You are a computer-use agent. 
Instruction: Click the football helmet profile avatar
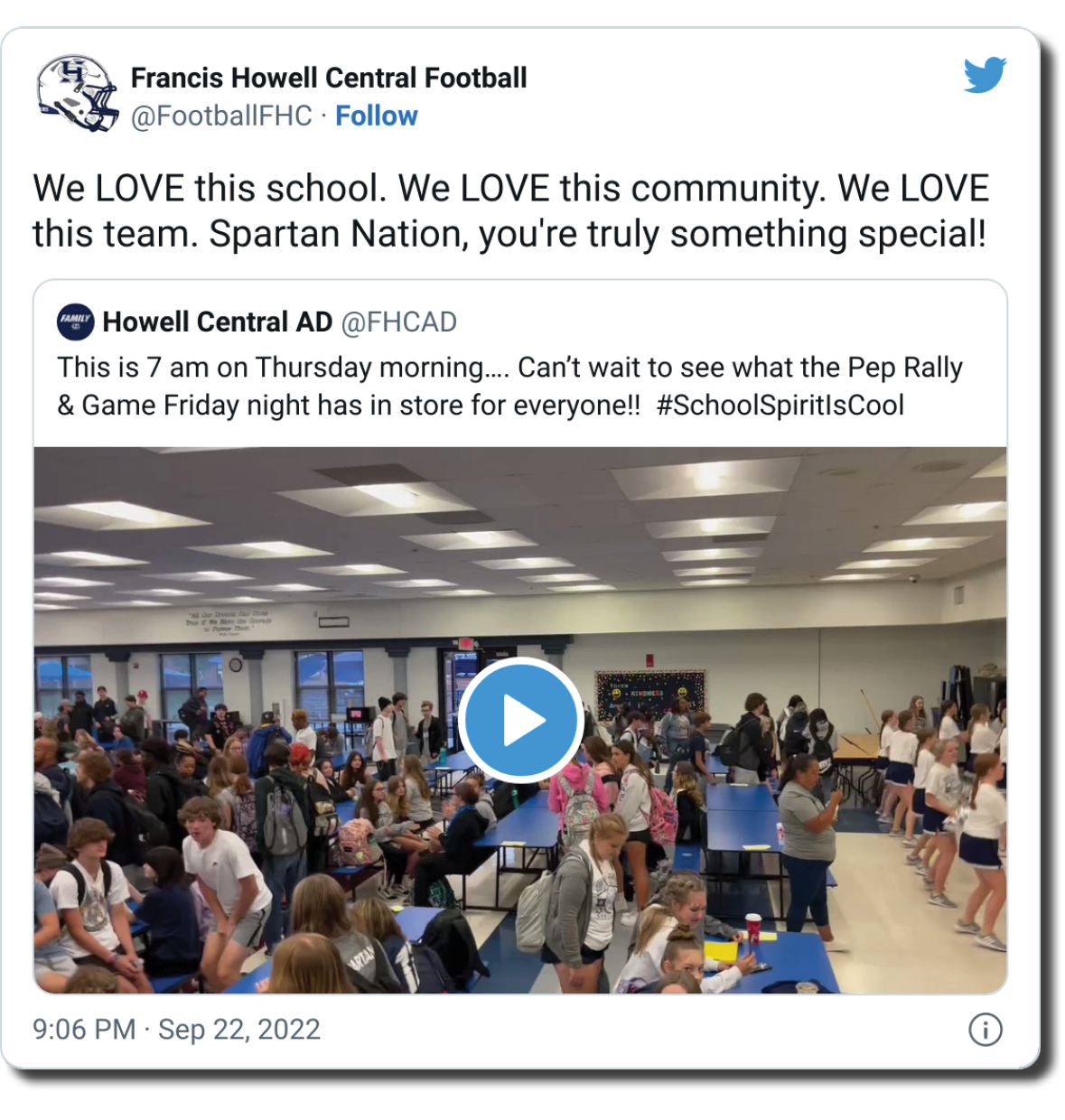pos(78,94)
